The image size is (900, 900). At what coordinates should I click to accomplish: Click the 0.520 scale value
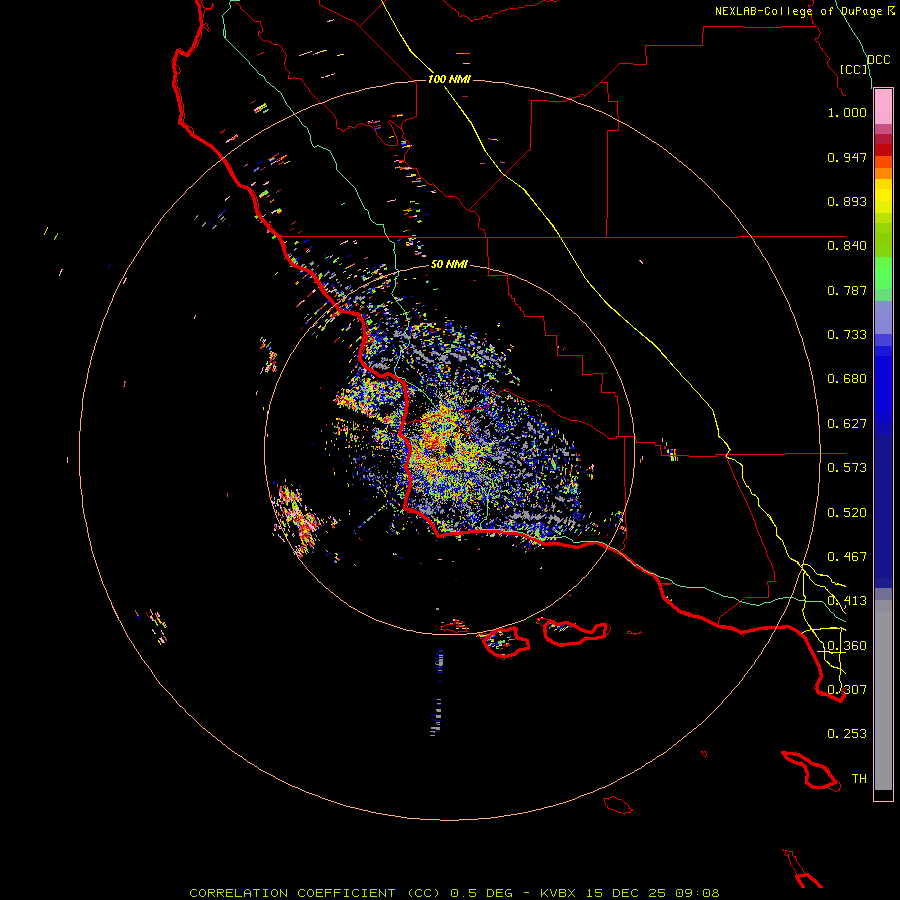847,513
